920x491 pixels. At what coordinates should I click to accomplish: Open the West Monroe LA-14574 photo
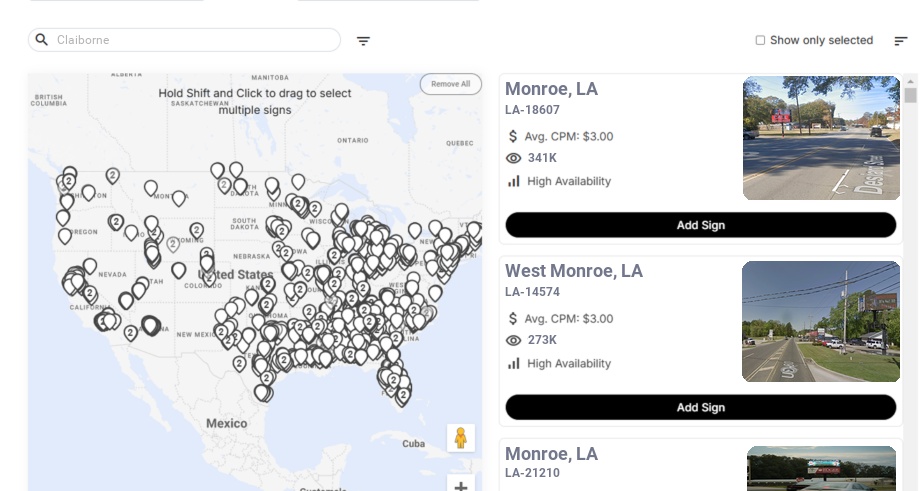[821, 321]
